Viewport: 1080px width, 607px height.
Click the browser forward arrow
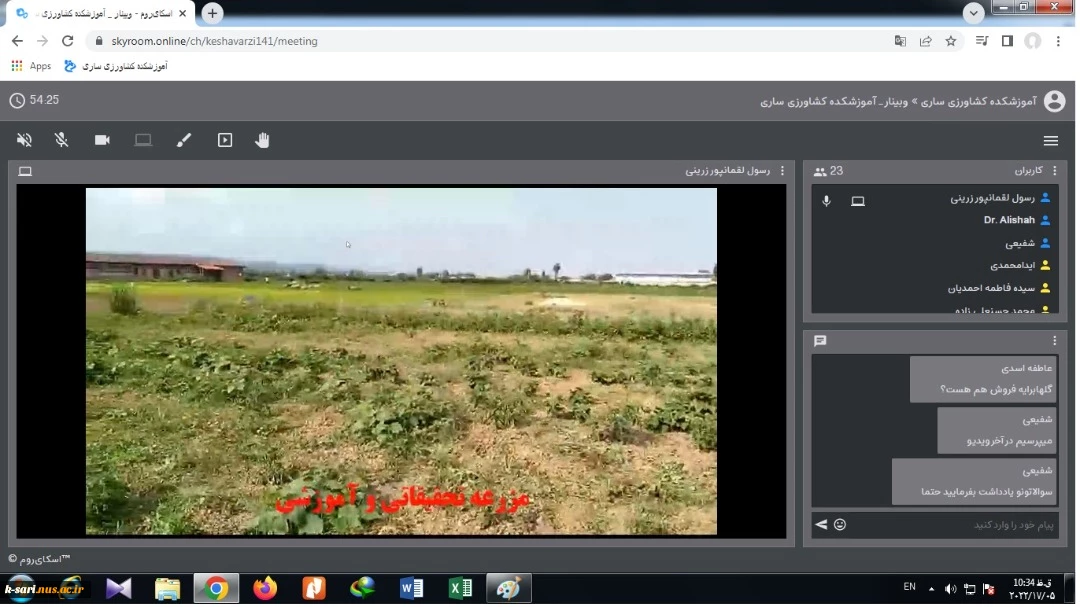point(43,41)
